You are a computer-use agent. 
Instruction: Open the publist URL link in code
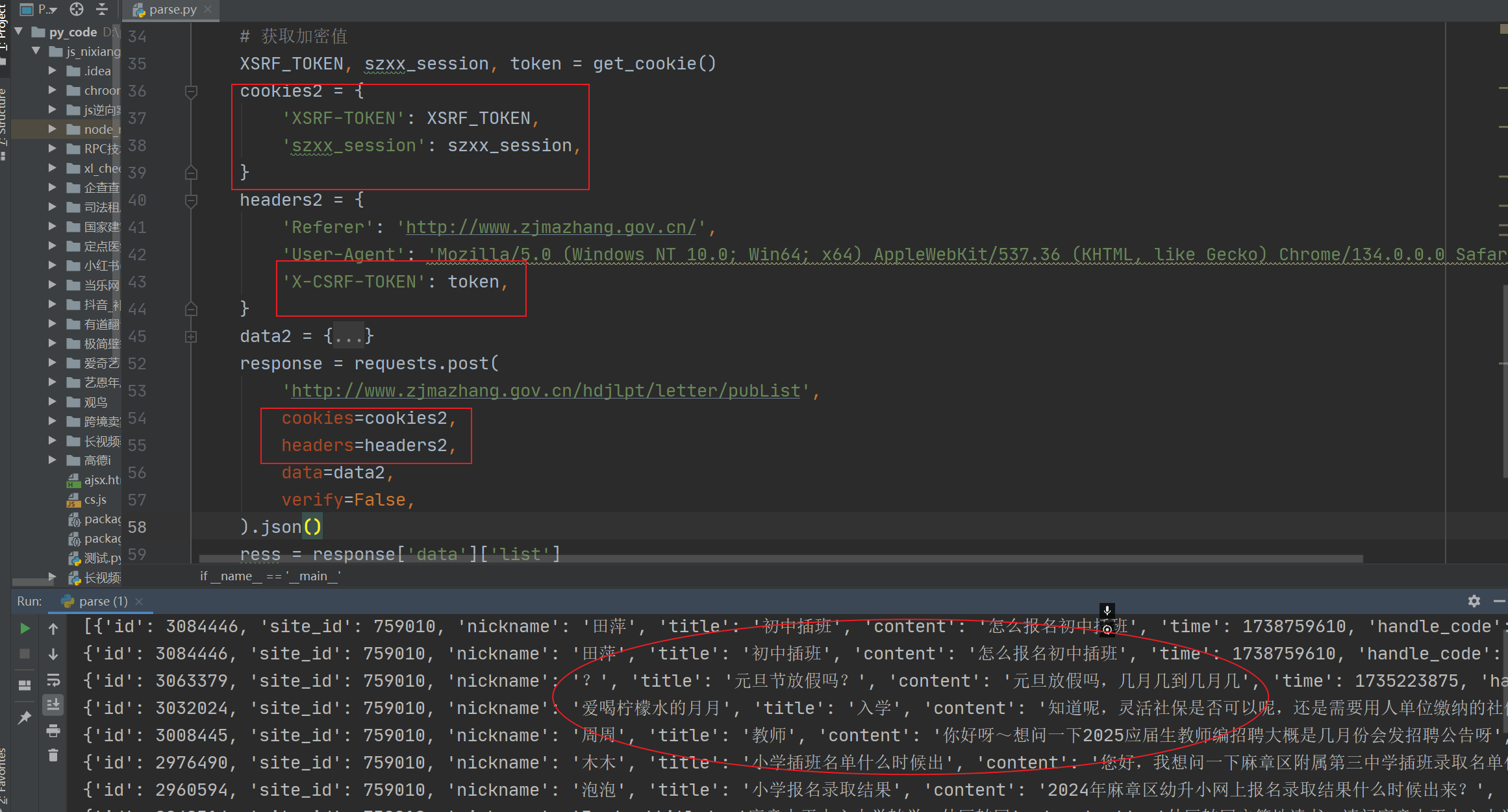pos(545,391)
